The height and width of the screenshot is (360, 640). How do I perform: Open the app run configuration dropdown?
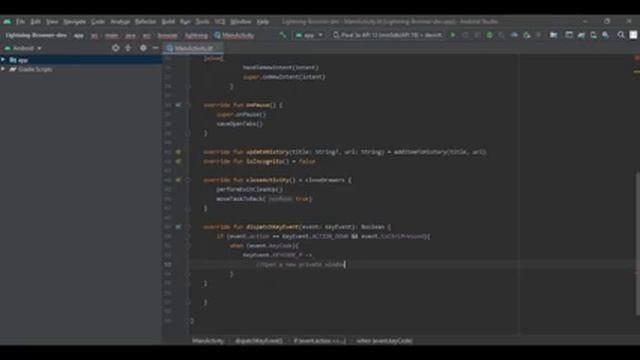click(x=309, y=36)
